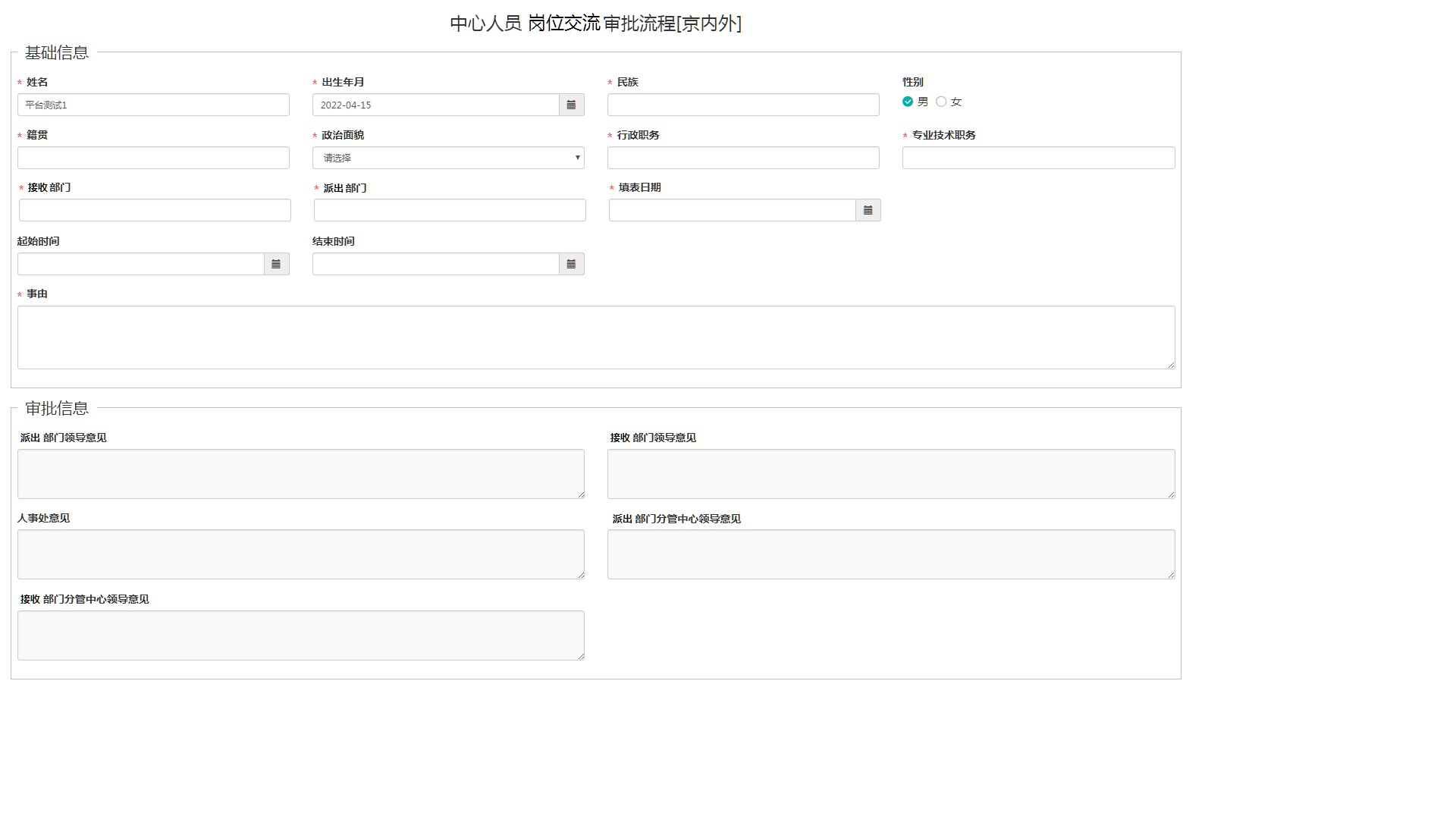Click the 民族 input field
The width and height of the screenshot is (1456, 819).
pyautogui.click(x=743, y=105)
